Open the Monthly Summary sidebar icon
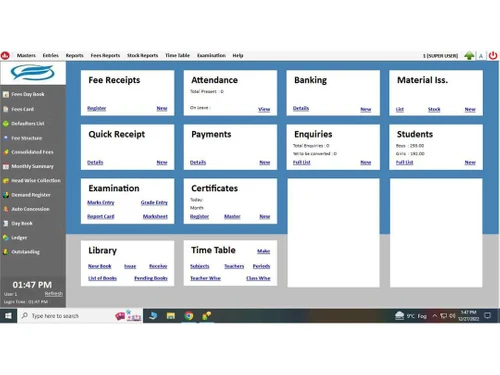The width and height of the screenshot is (500, 375). point(6,167)
